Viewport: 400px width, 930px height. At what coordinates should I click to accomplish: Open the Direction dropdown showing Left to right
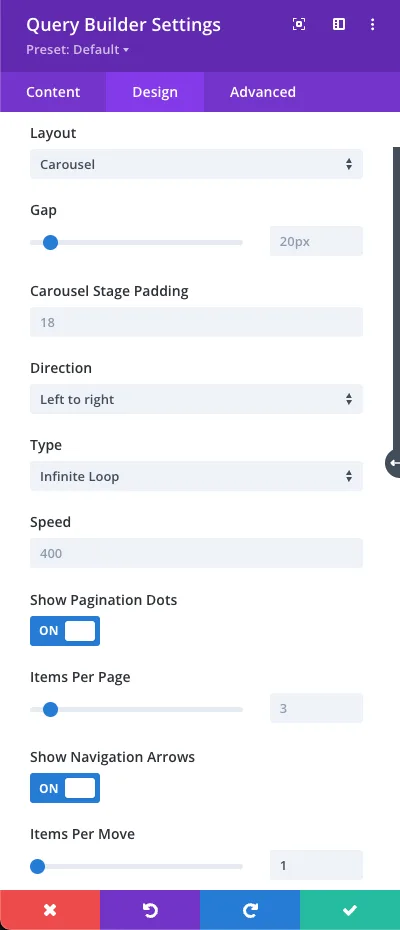(x=196, y=399)
